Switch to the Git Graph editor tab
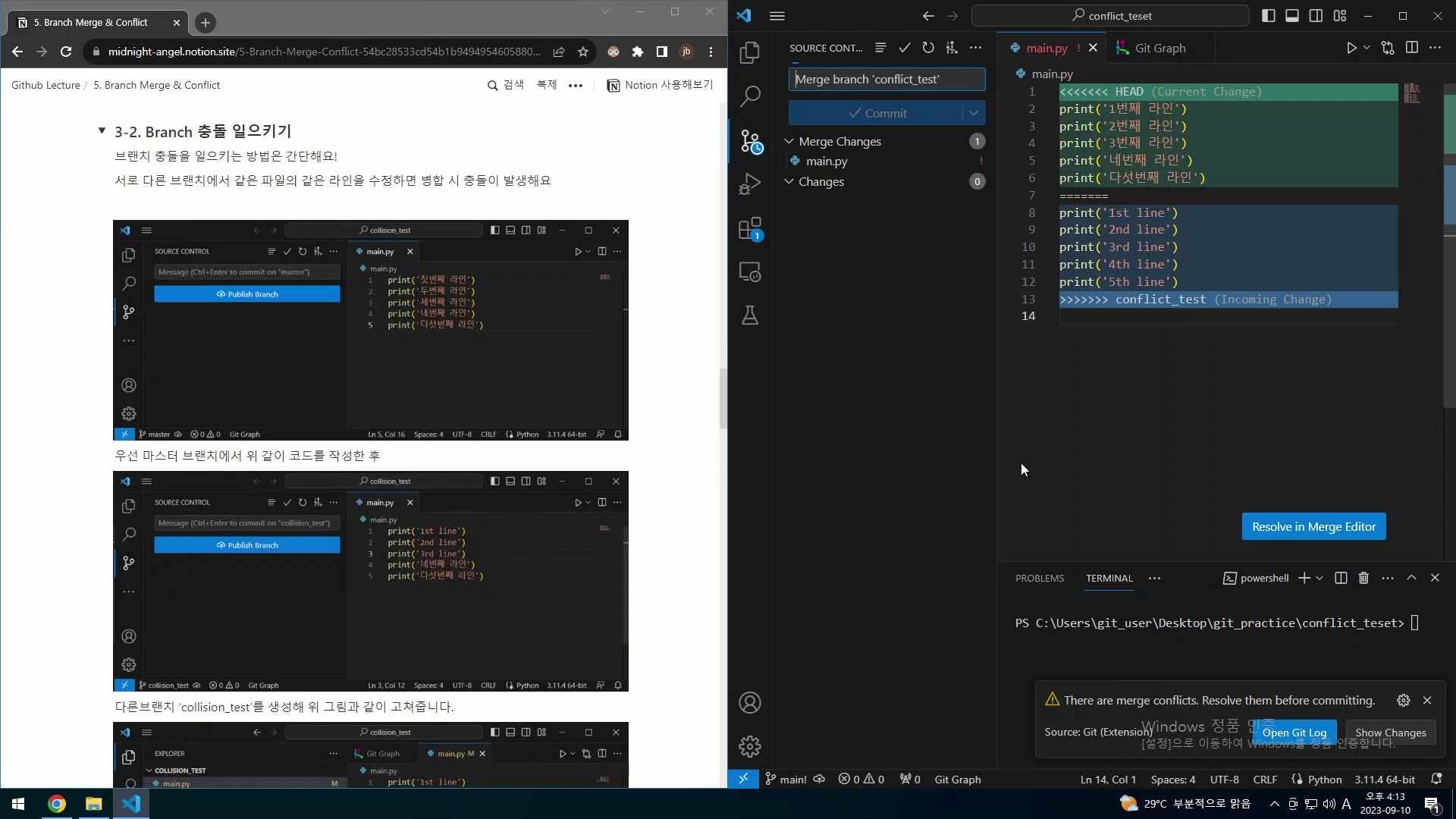1456x819 pixels. coord(1160,47)
